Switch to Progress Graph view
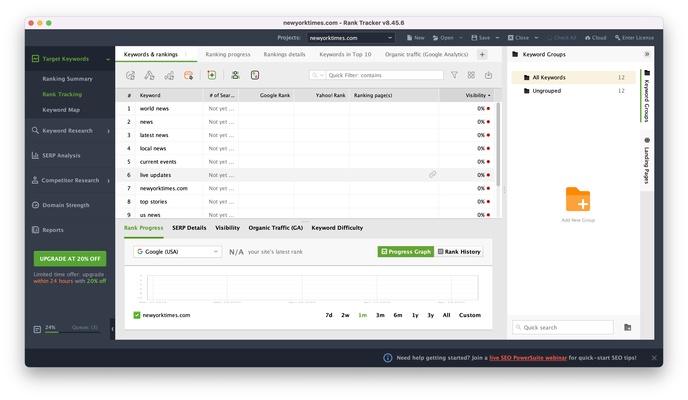This screenshot has width=688, height=400. [x=406, y=252]
